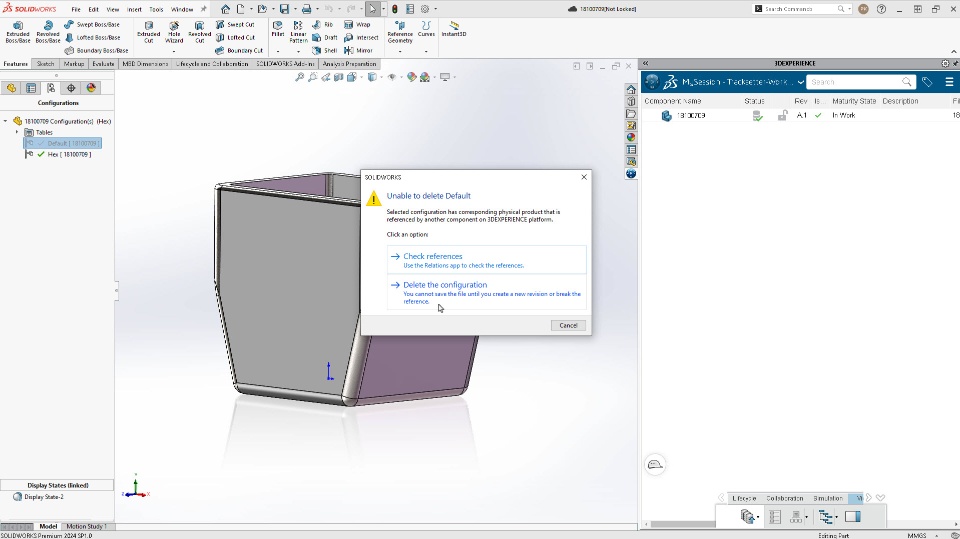Pick the Shell feature

point(324,50)
